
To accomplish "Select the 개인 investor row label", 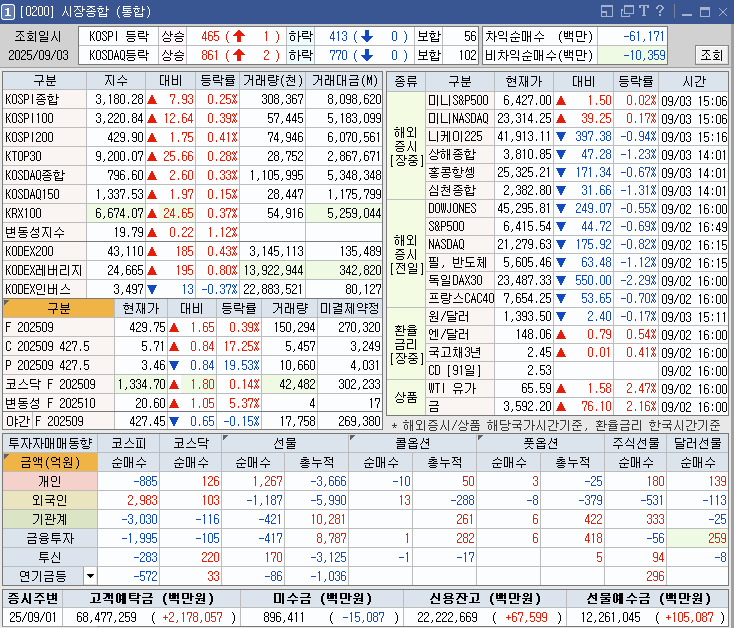I will (50, 481).
